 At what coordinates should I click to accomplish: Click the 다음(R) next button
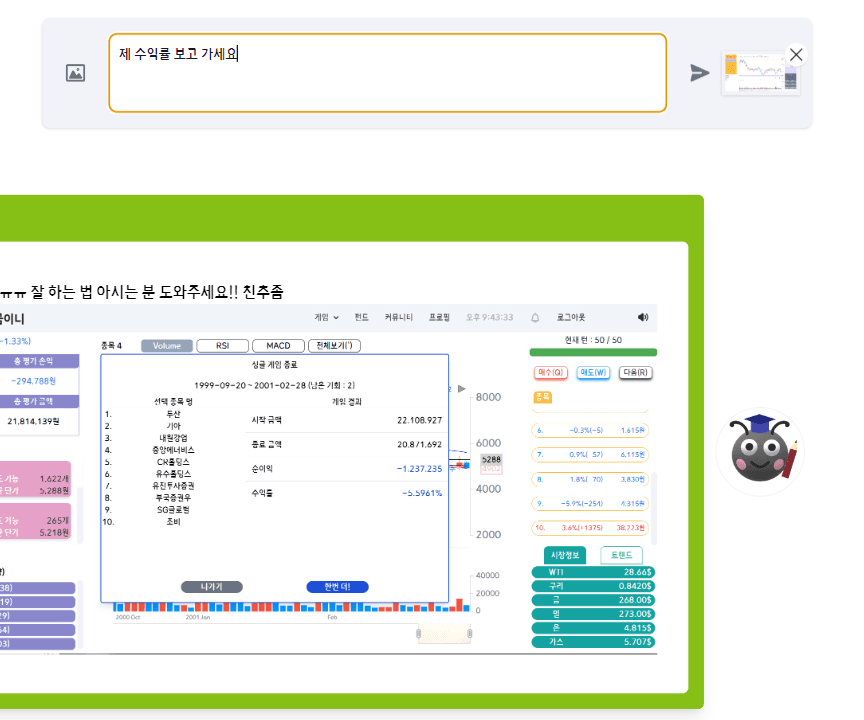tap(635, 373)
